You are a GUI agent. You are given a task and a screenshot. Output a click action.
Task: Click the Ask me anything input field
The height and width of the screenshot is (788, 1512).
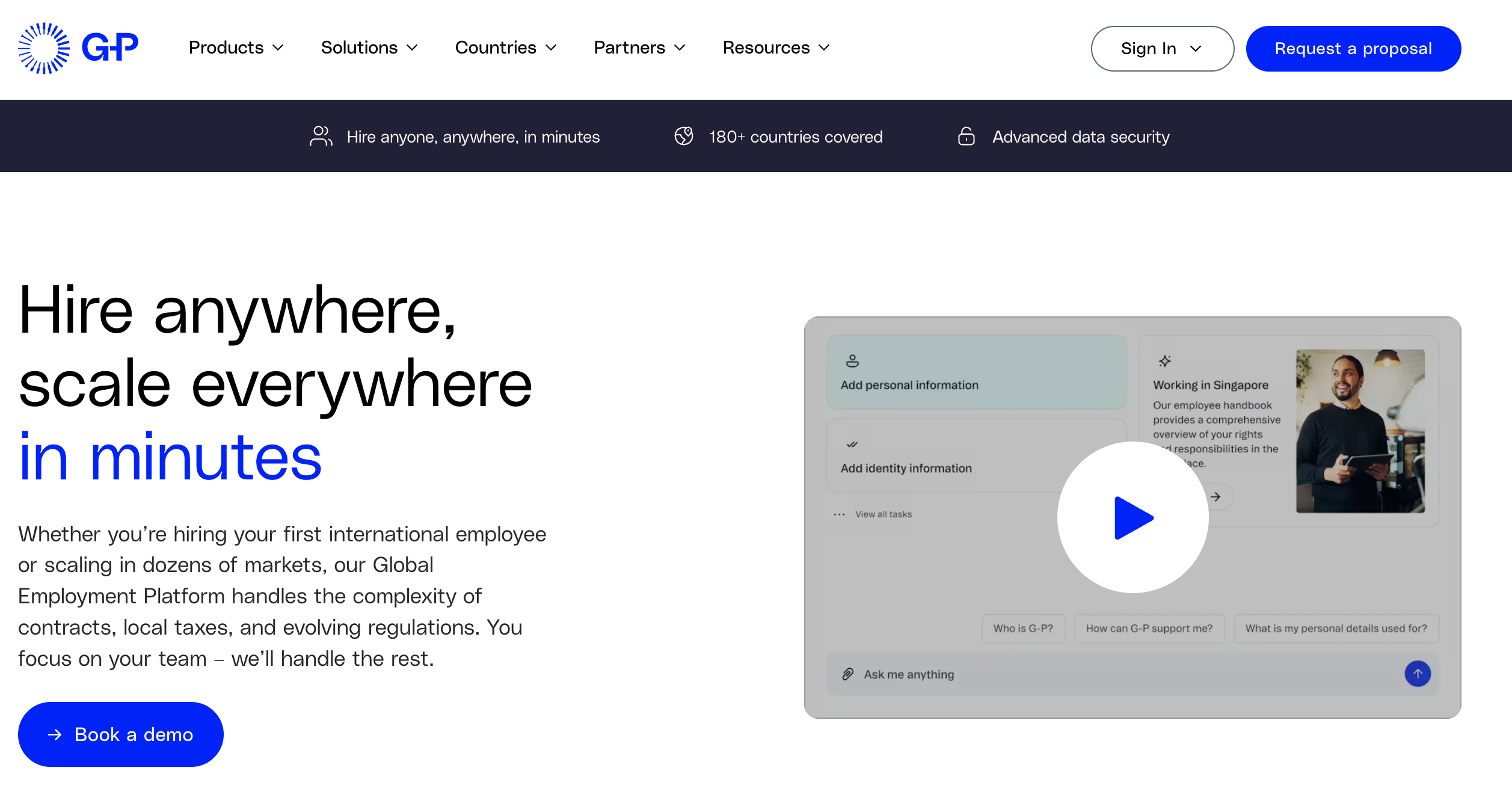(1132, 674)
